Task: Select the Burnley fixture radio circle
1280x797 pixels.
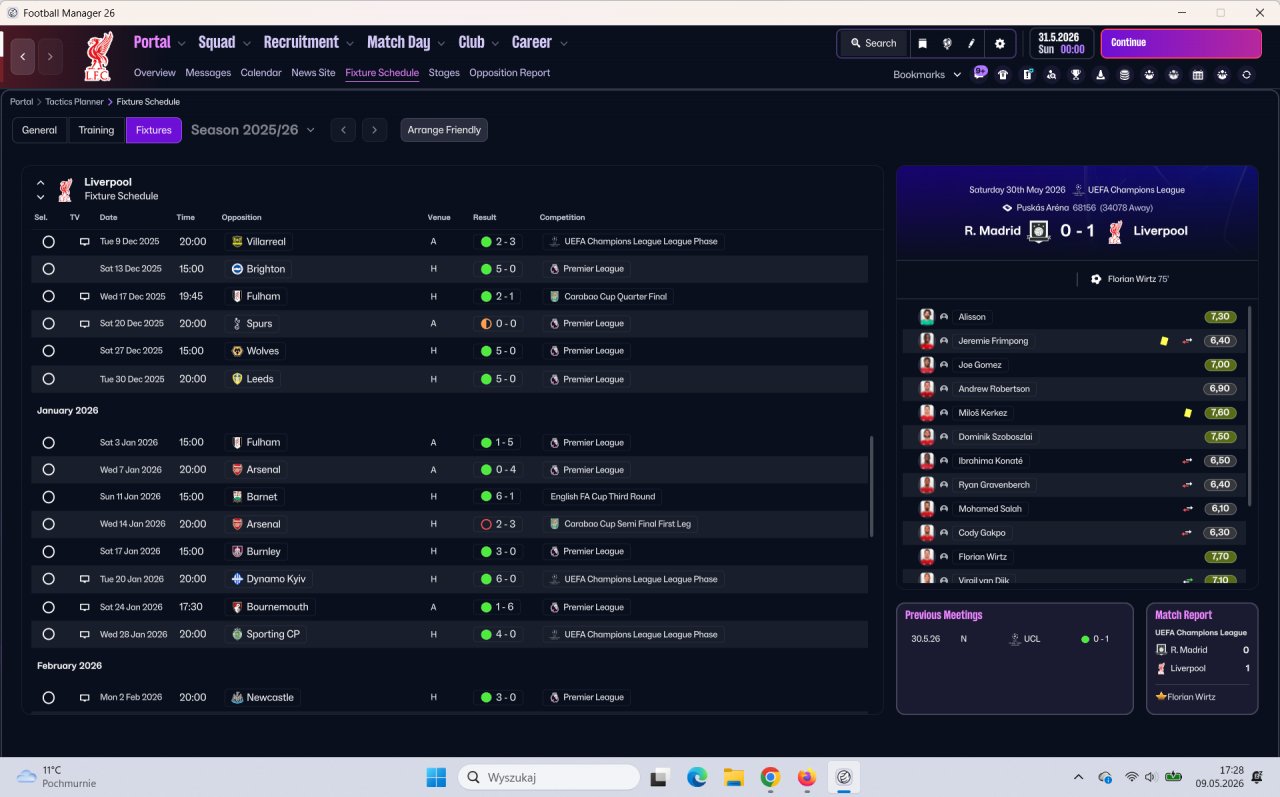Action: click(x=48, y=552)
